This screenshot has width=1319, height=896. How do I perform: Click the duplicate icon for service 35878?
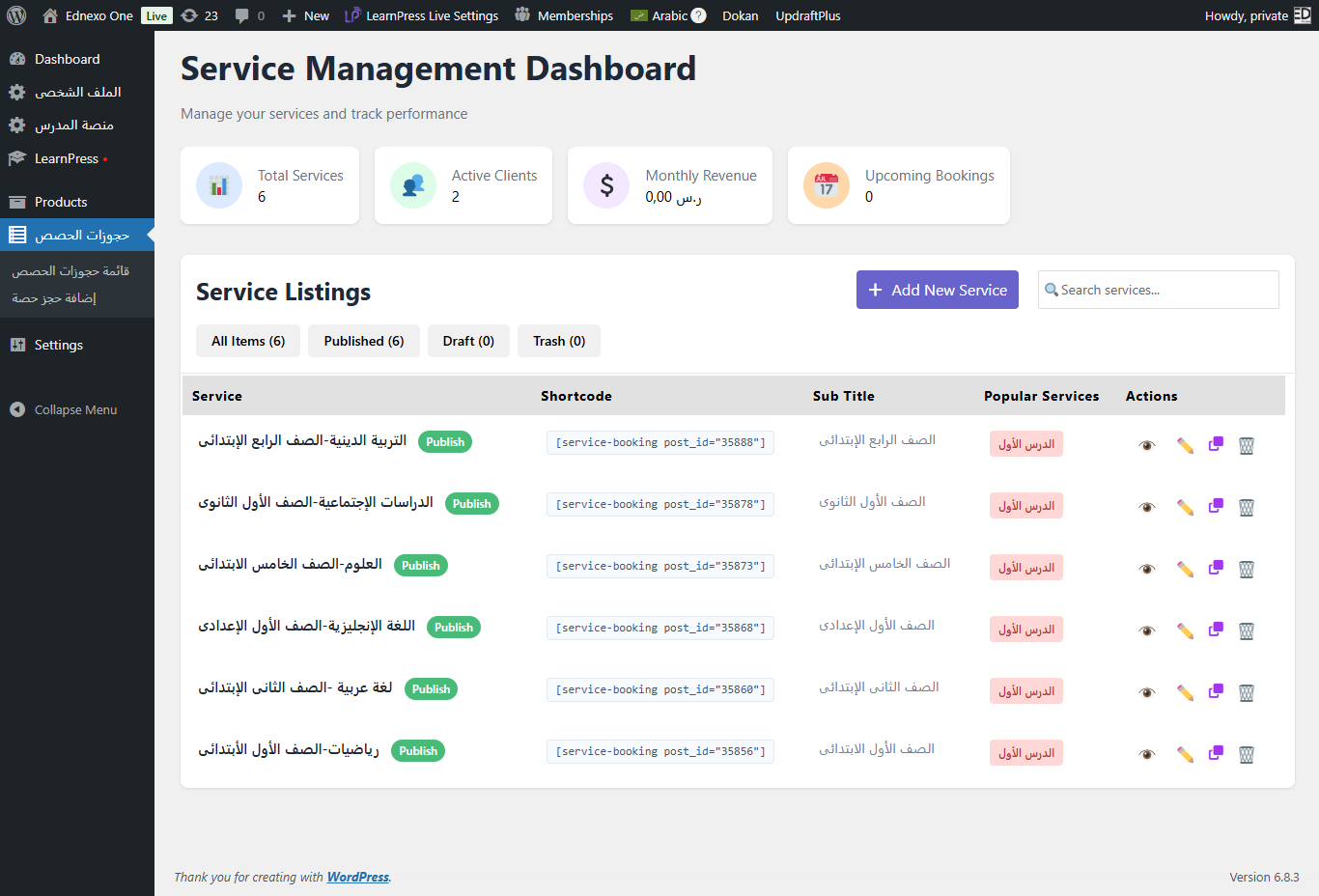pyautogui.click(x=1216, y=506)
